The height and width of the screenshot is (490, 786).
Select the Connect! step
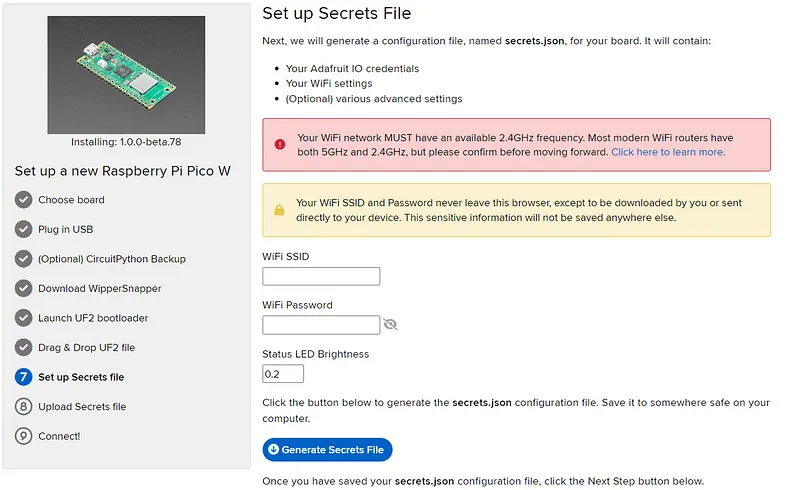click(59, 436)
